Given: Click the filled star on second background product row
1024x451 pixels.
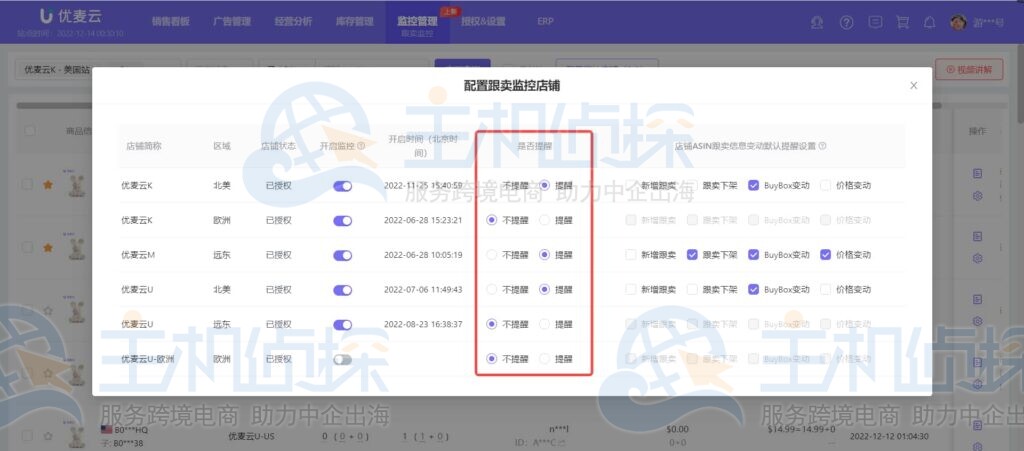Looking at the screenshot, I should tap(48, 247).
